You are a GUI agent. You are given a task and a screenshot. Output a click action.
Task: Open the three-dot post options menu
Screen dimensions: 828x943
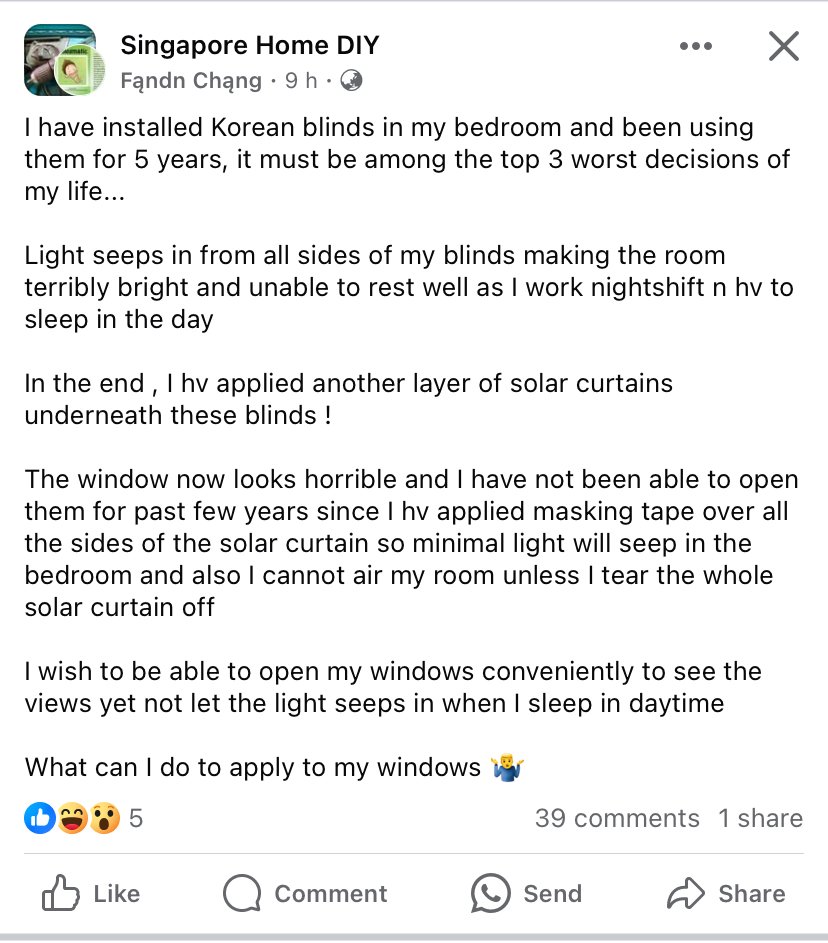pos(695,46)
